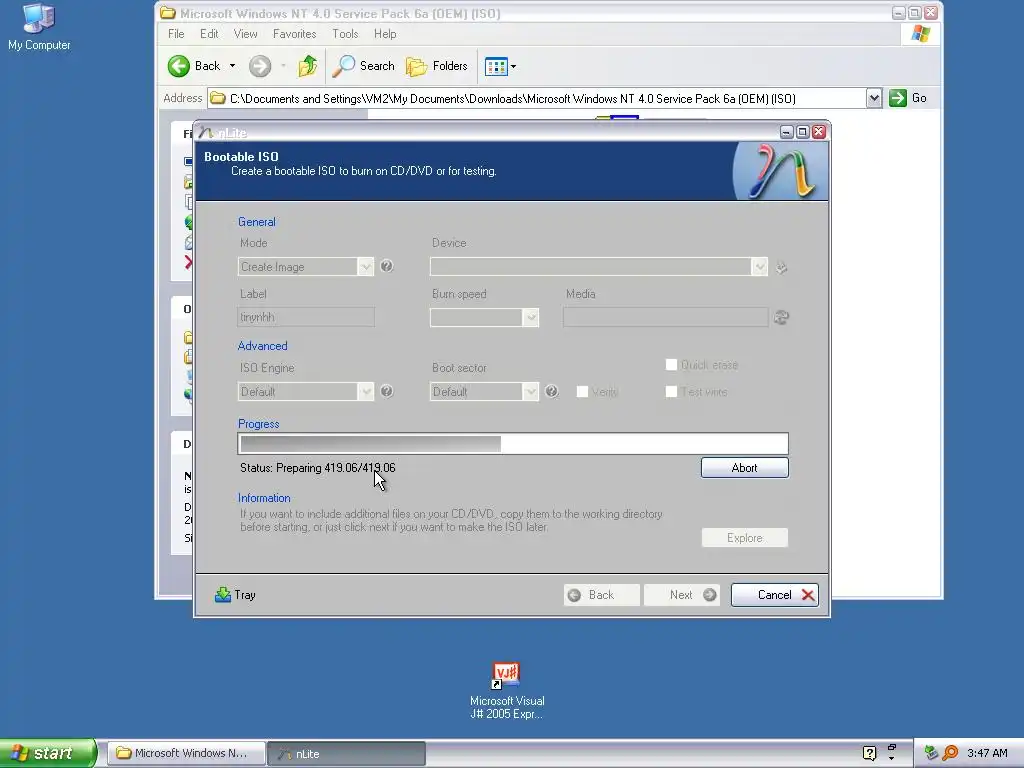
Task: Open the Boot sector dropdown
Action: click(485, 392)
